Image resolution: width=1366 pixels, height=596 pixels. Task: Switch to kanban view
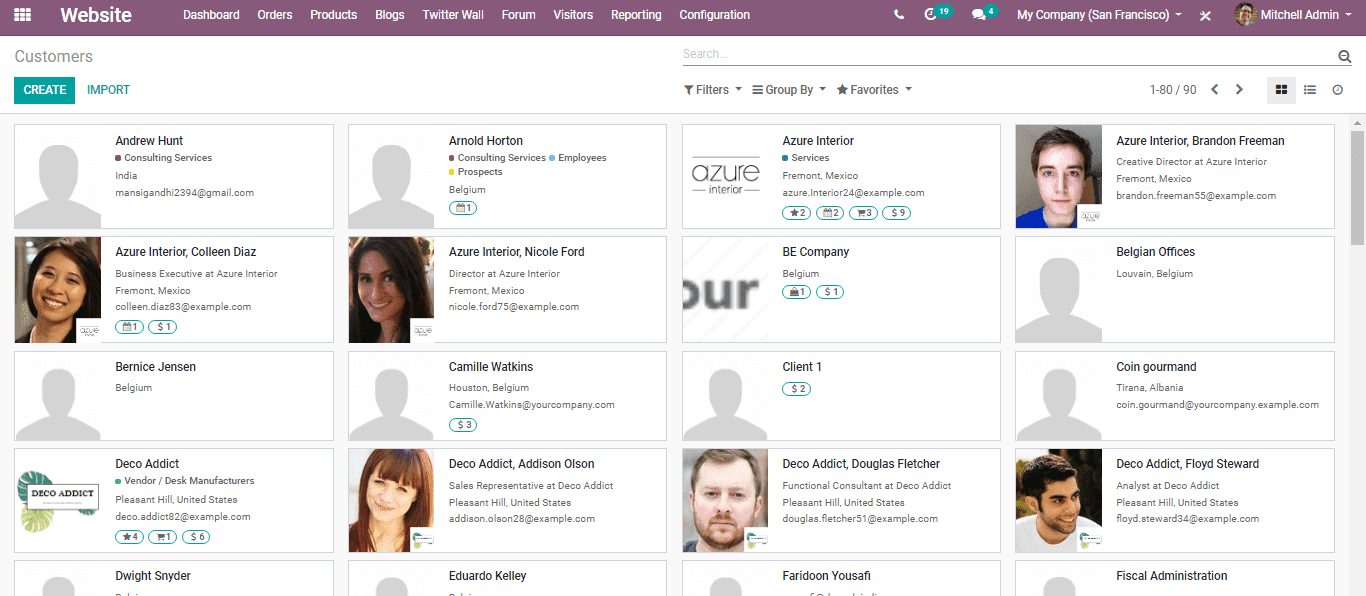tap(1281, 90)
